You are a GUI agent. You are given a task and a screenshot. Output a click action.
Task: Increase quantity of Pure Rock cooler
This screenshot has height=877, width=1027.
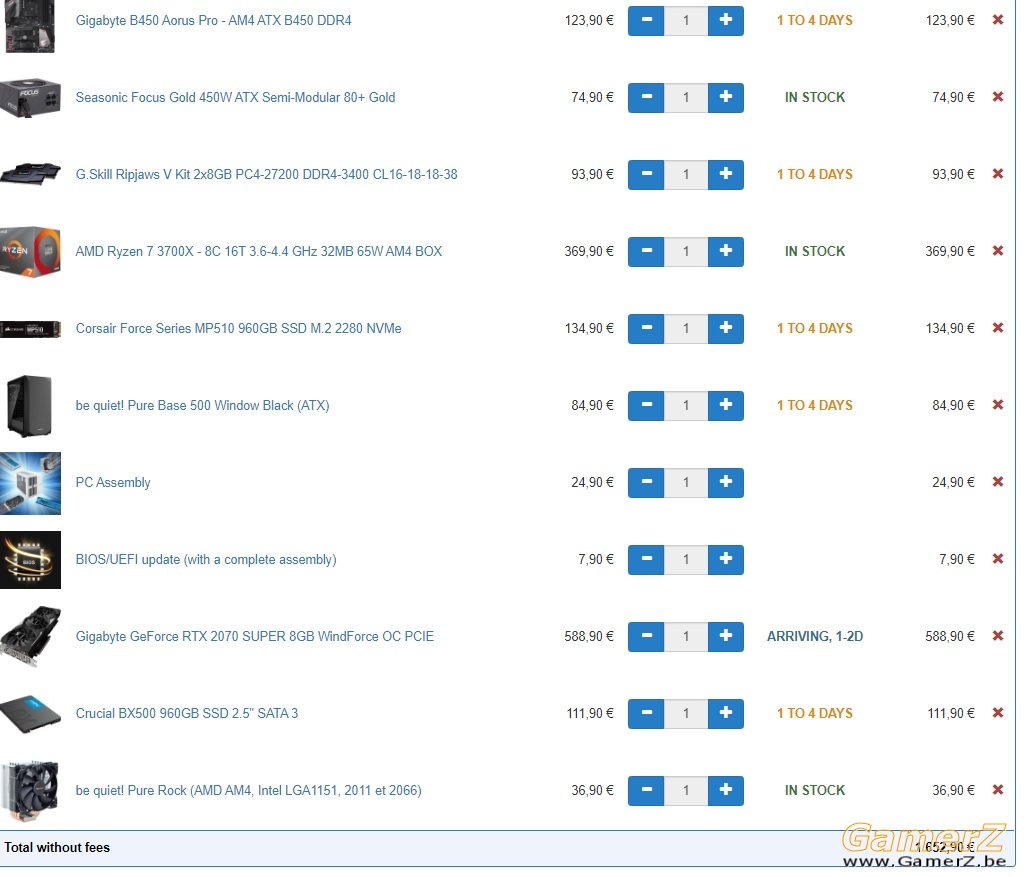pyautogui.click(x=726, y=790)
